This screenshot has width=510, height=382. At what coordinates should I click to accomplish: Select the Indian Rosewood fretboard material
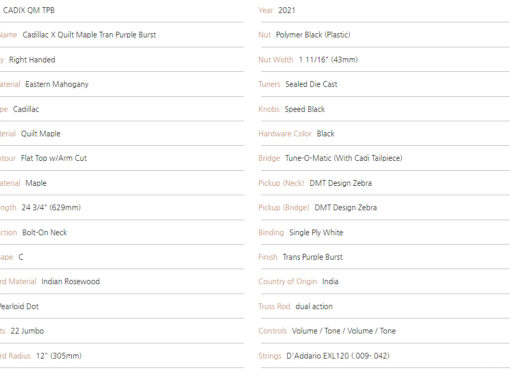tap(70, 282)
